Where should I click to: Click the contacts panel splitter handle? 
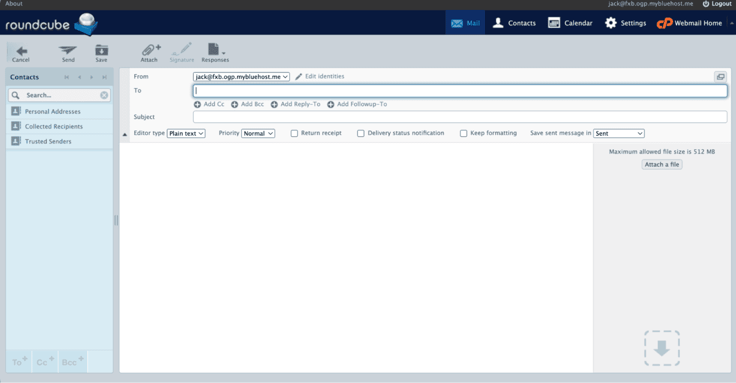click(116, 220)
